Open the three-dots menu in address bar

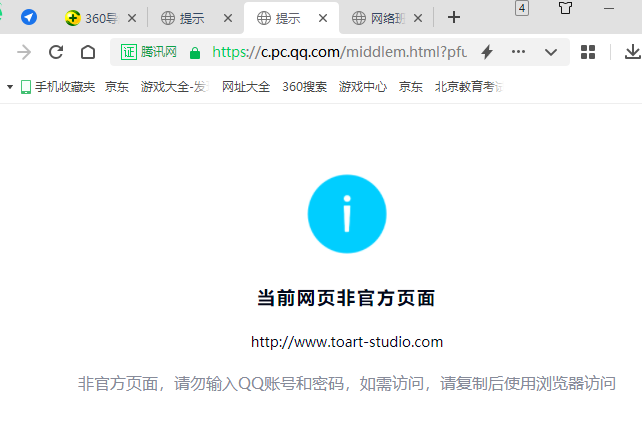coord(518,52)
